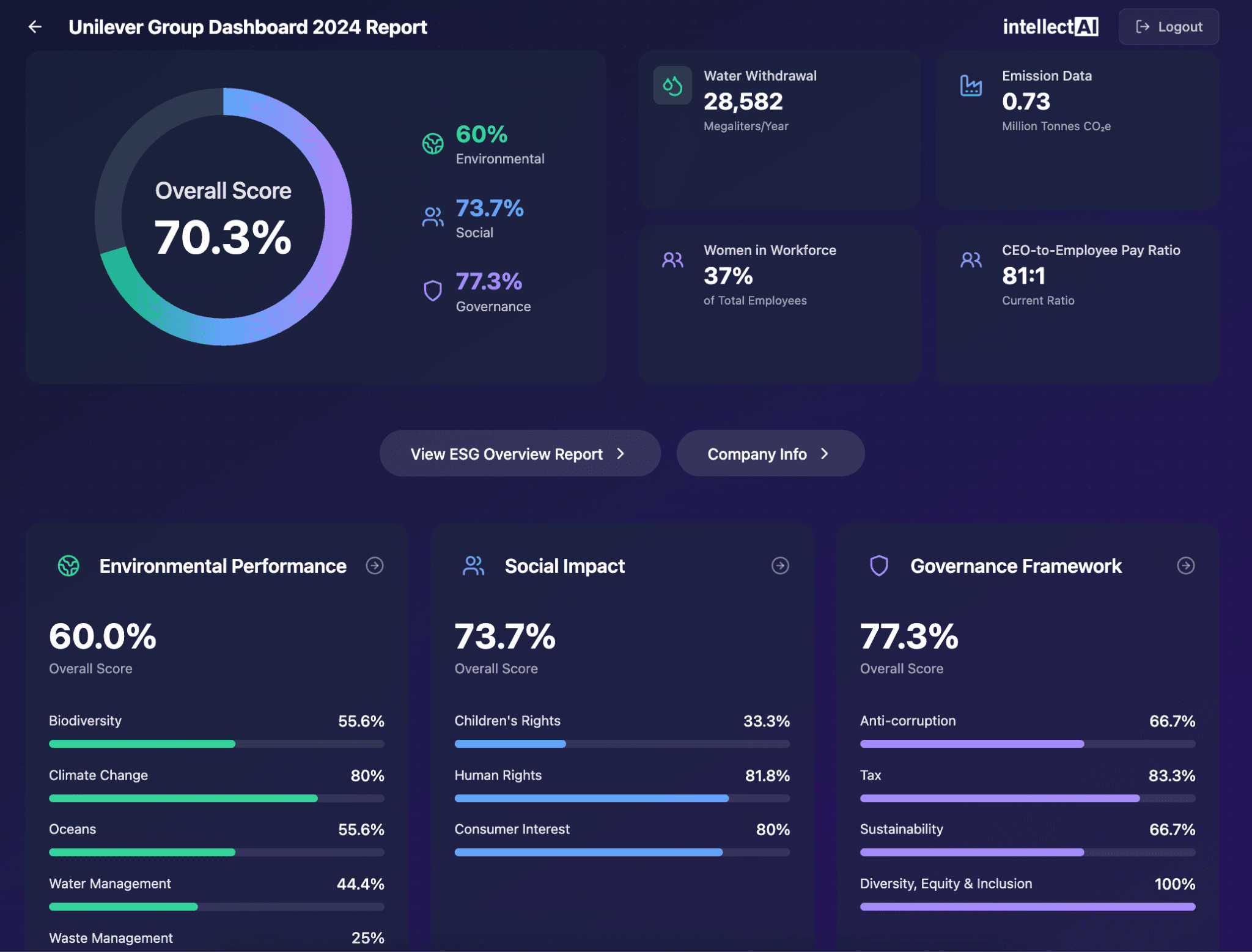Click the '0.73' emission data value
The width and height of the screenshot is (1252, 952).
pyautogui.click(x=1026, y=101)
